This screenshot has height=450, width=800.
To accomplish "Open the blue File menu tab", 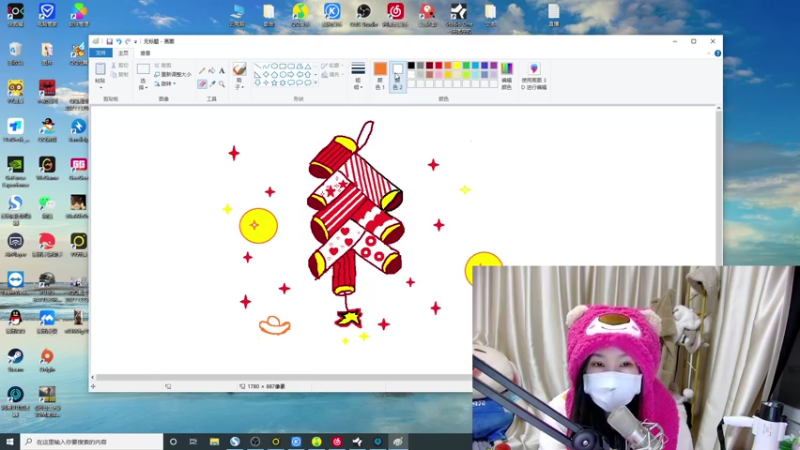I will coord(101,53).
